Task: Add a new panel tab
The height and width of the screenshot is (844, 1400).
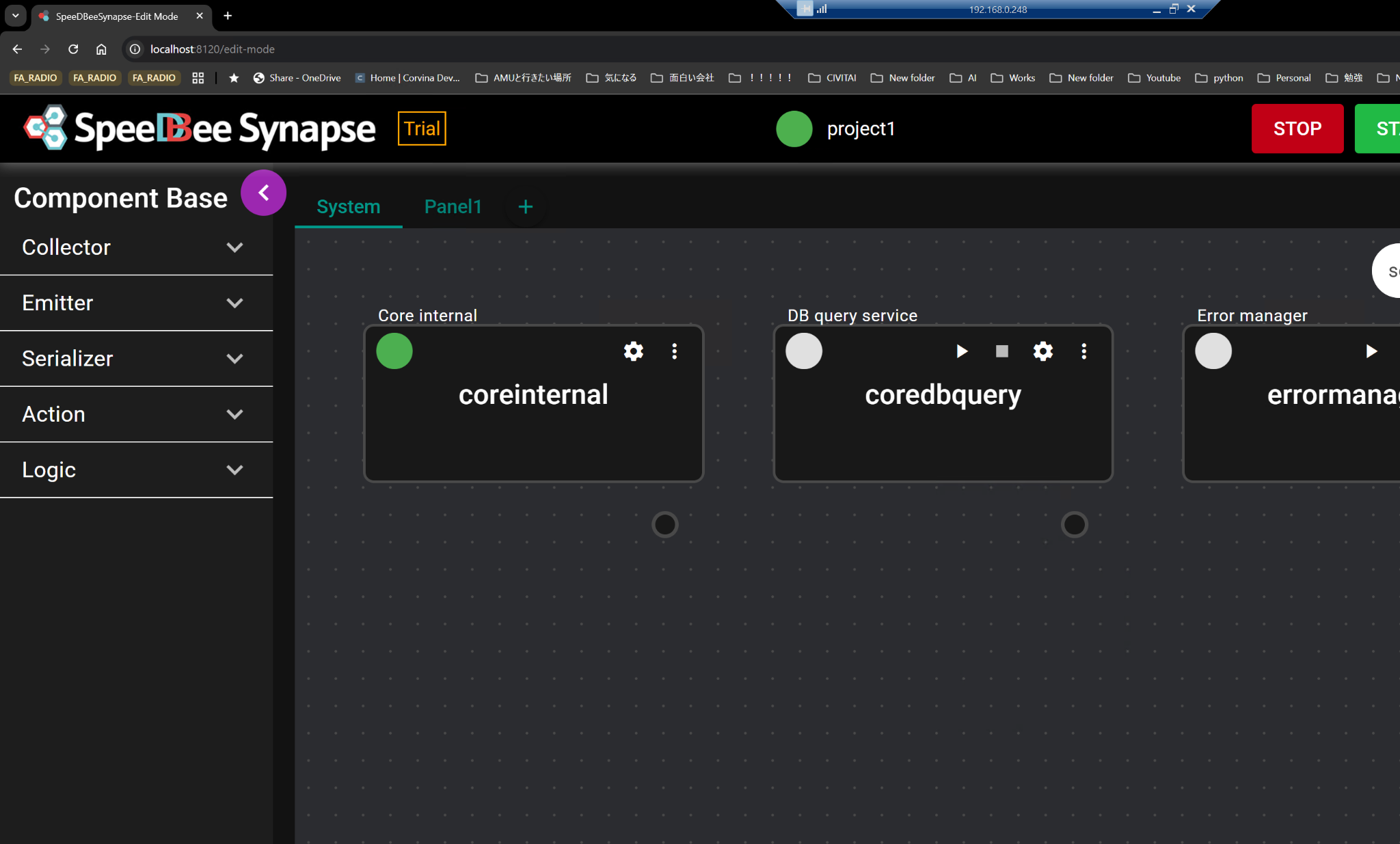Action: pos(525,207)
